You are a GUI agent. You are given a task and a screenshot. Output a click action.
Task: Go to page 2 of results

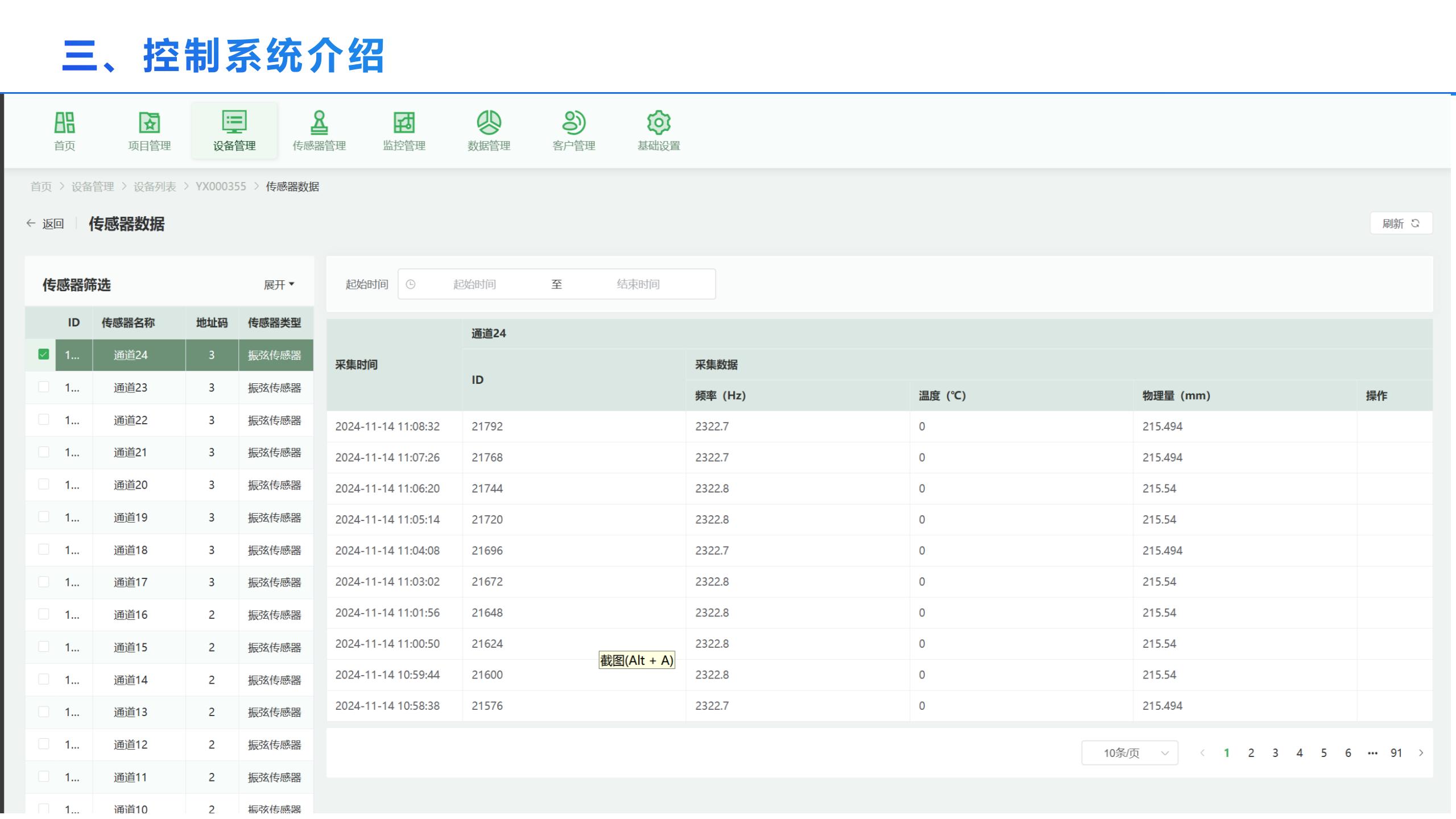pyautogui.click(x=1251, y=753)
